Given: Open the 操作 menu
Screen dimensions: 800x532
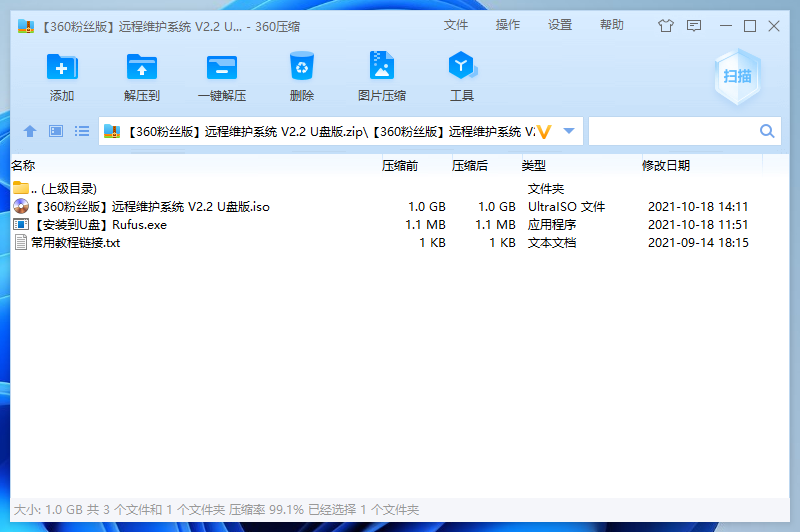Looking at the screenshot, I should pos(508,25).
